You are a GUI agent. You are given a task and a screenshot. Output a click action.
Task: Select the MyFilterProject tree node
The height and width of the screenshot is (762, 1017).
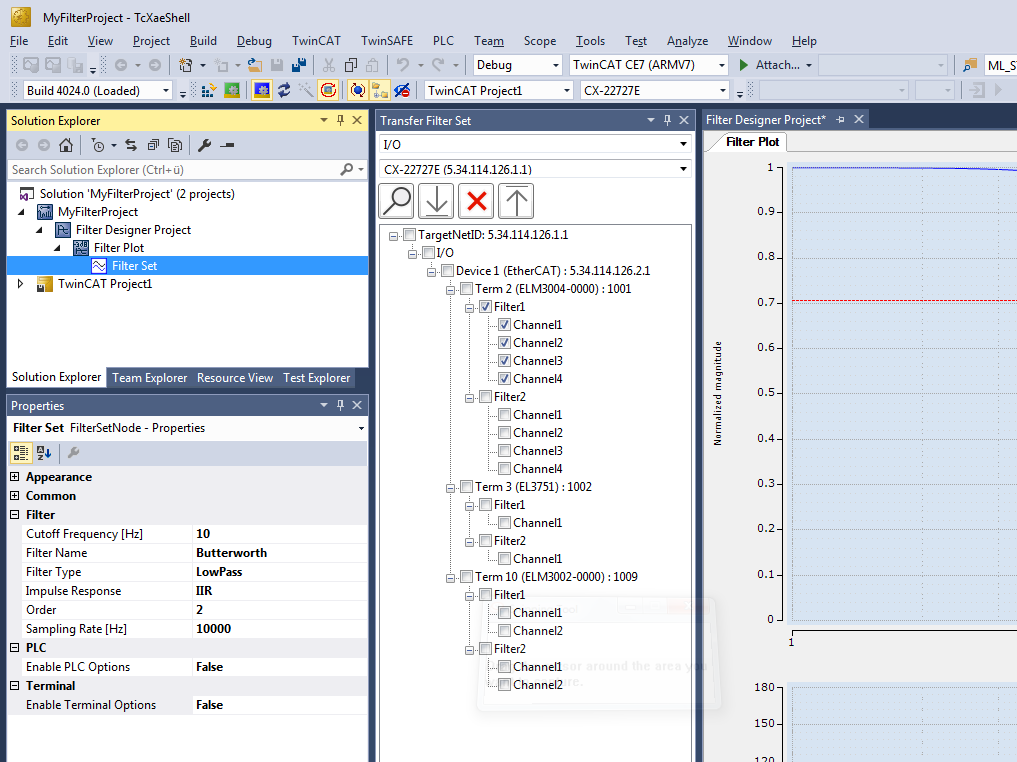tap(97, 212)
